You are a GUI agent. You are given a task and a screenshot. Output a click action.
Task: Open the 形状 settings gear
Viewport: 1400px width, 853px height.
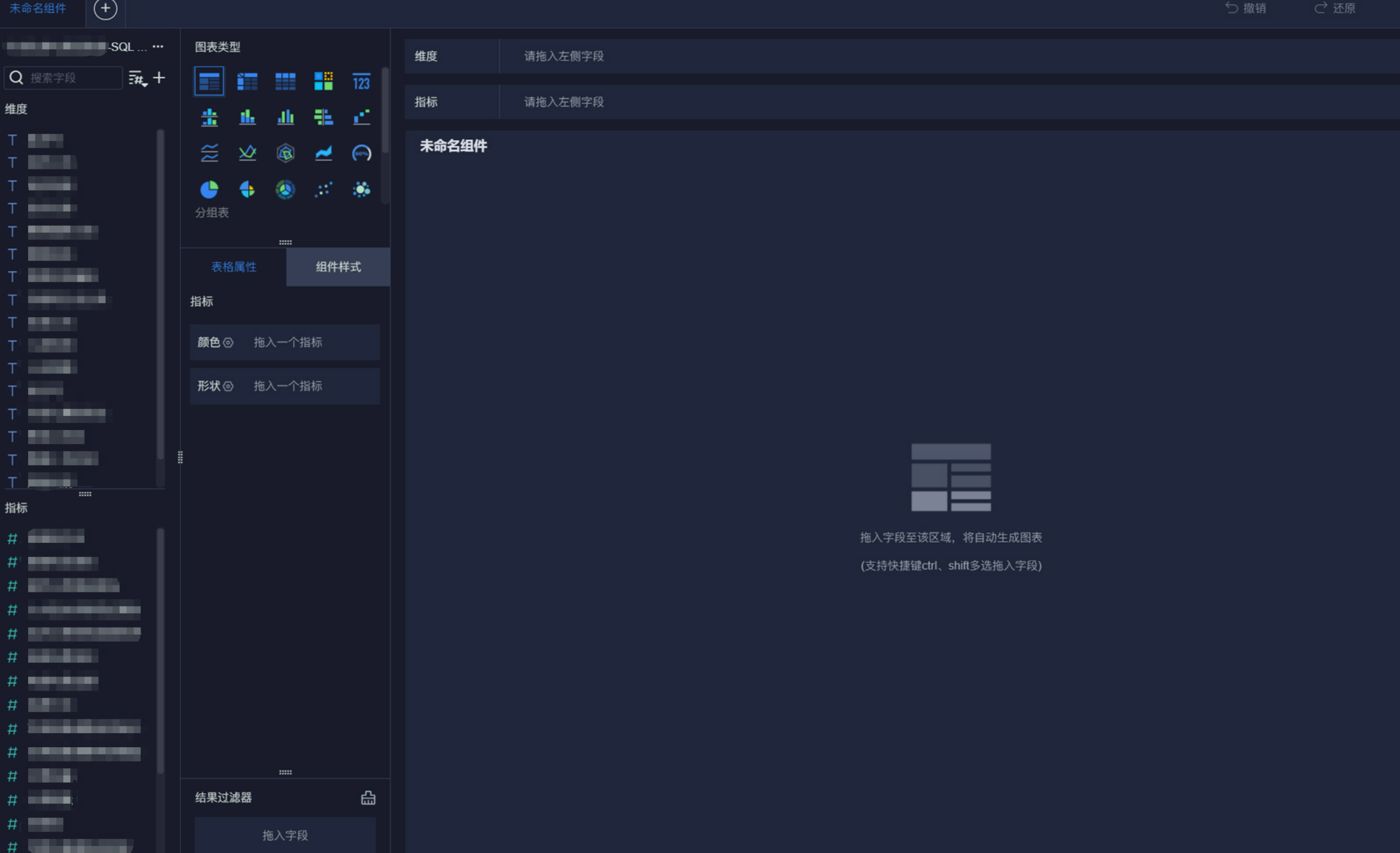click(x=228, y=386)
